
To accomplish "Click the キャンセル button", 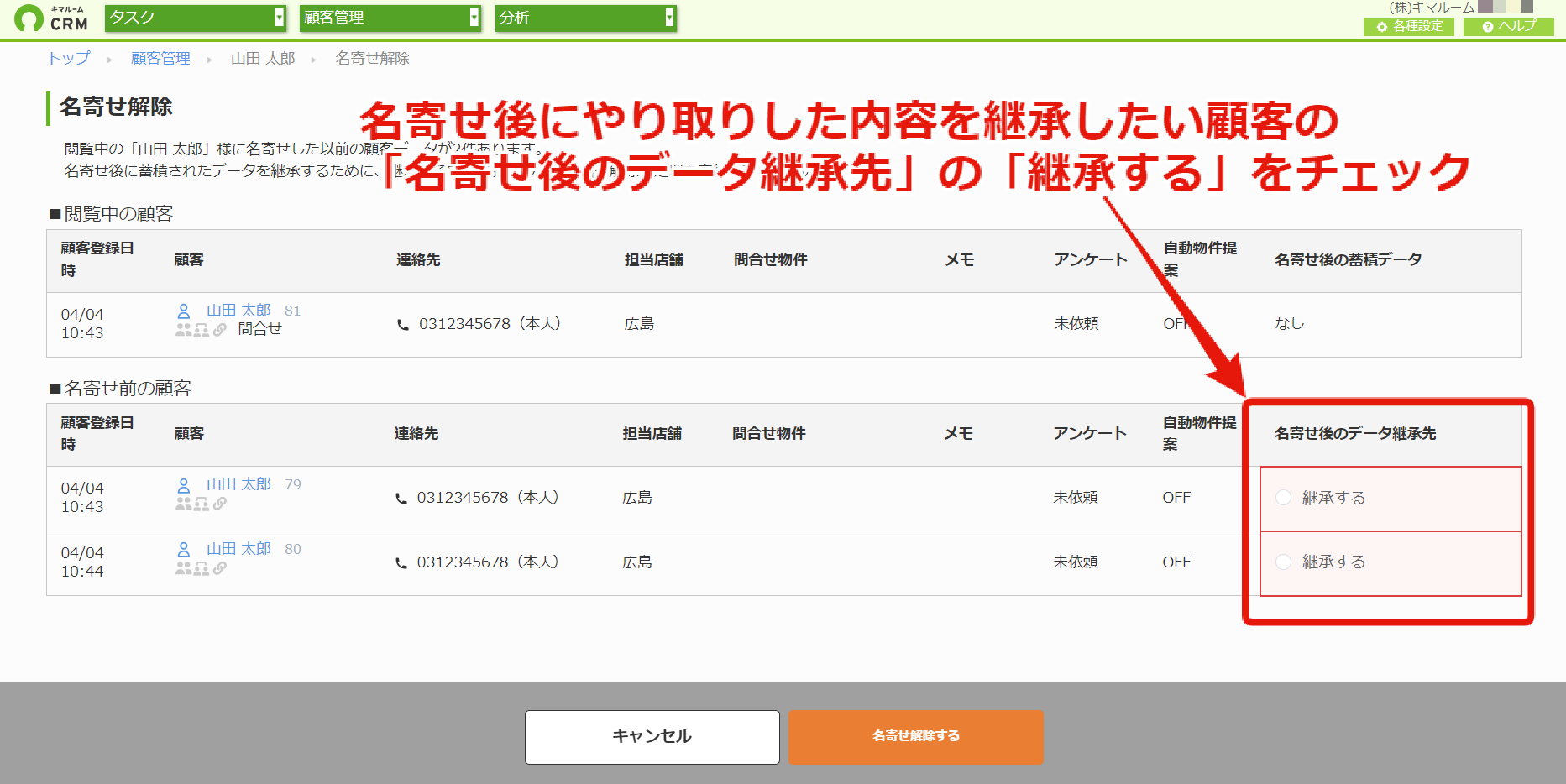I will pyautogui.click(x=652, y=737).
